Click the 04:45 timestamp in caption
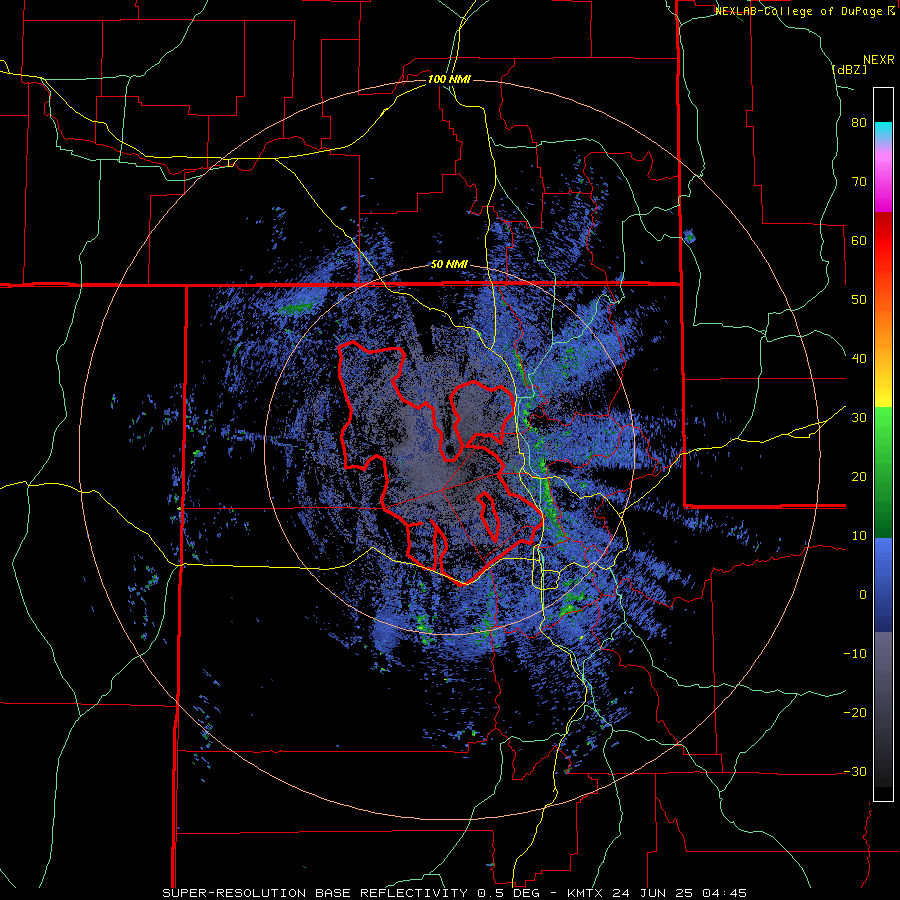 pos(723,893)
